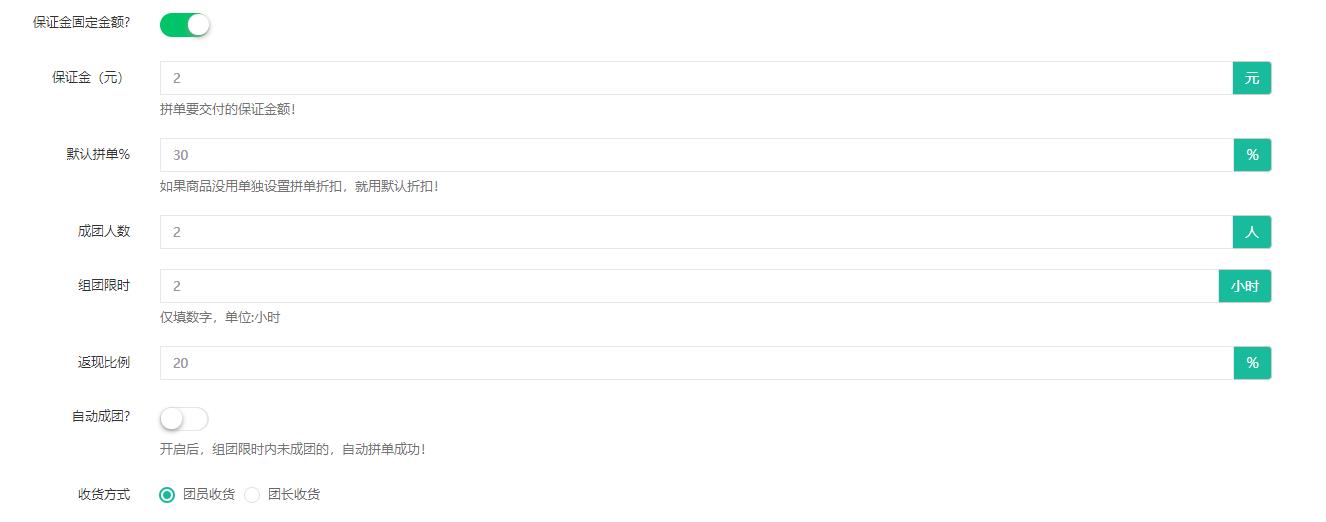Click the 小时 unit addon
1326x522 pixels.
coord(1245,286)
